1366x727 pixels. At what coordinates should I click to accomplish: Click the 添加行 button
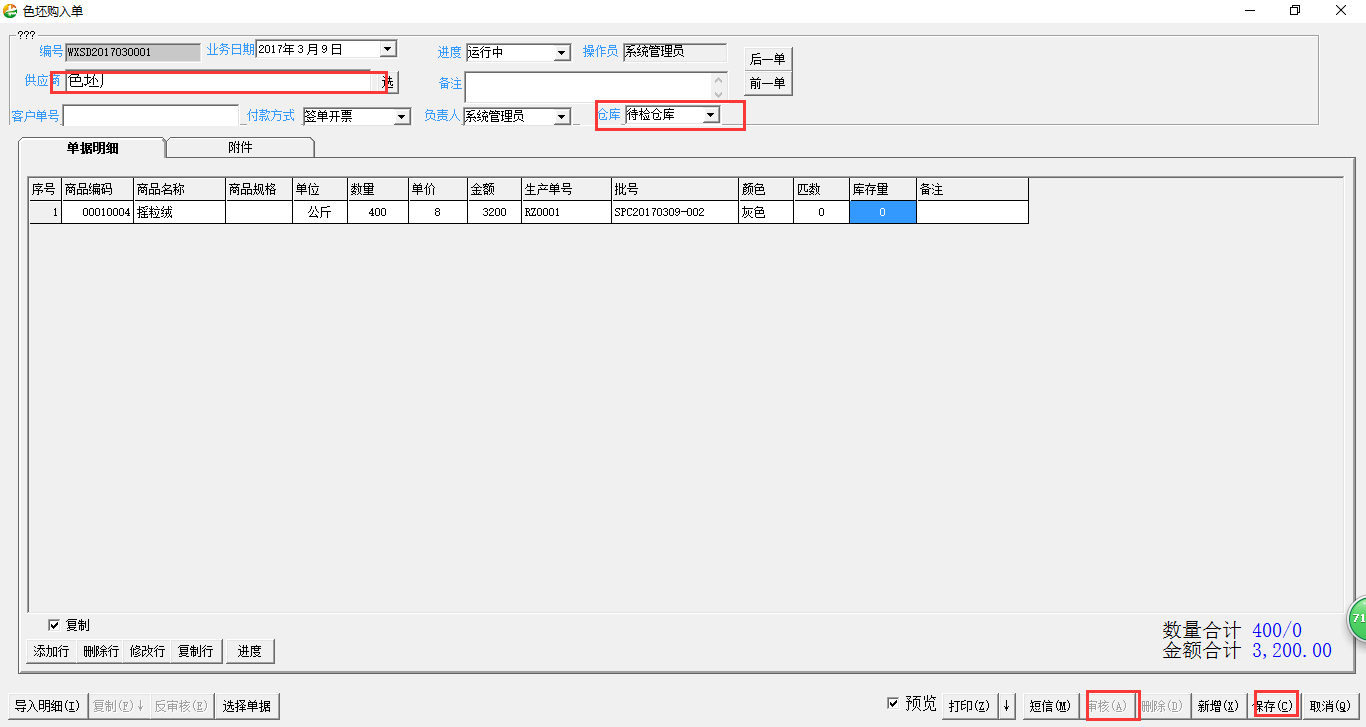tap(52, 651)
